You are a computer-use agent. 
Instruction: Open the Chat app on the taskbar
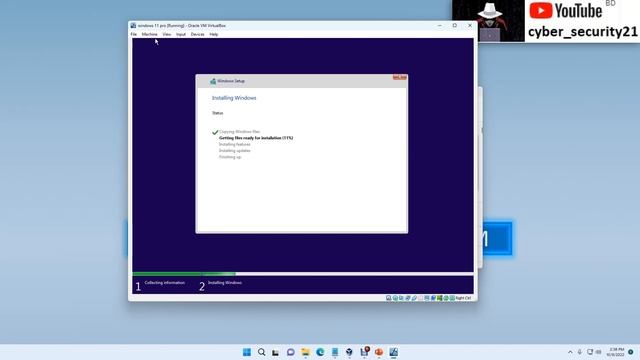291,352
